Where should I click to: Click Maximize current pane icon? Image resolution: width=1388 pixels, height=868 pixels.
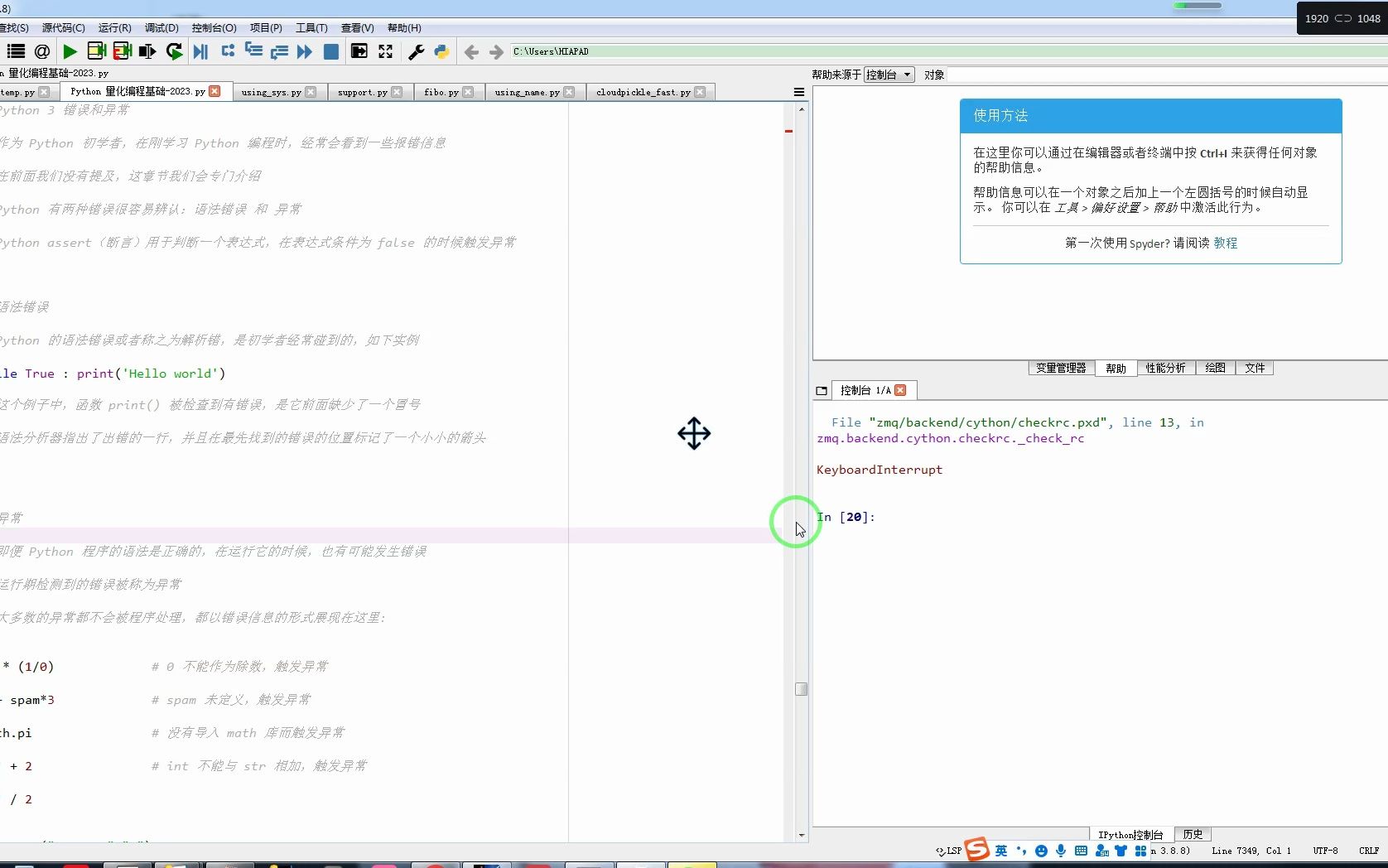359,51
